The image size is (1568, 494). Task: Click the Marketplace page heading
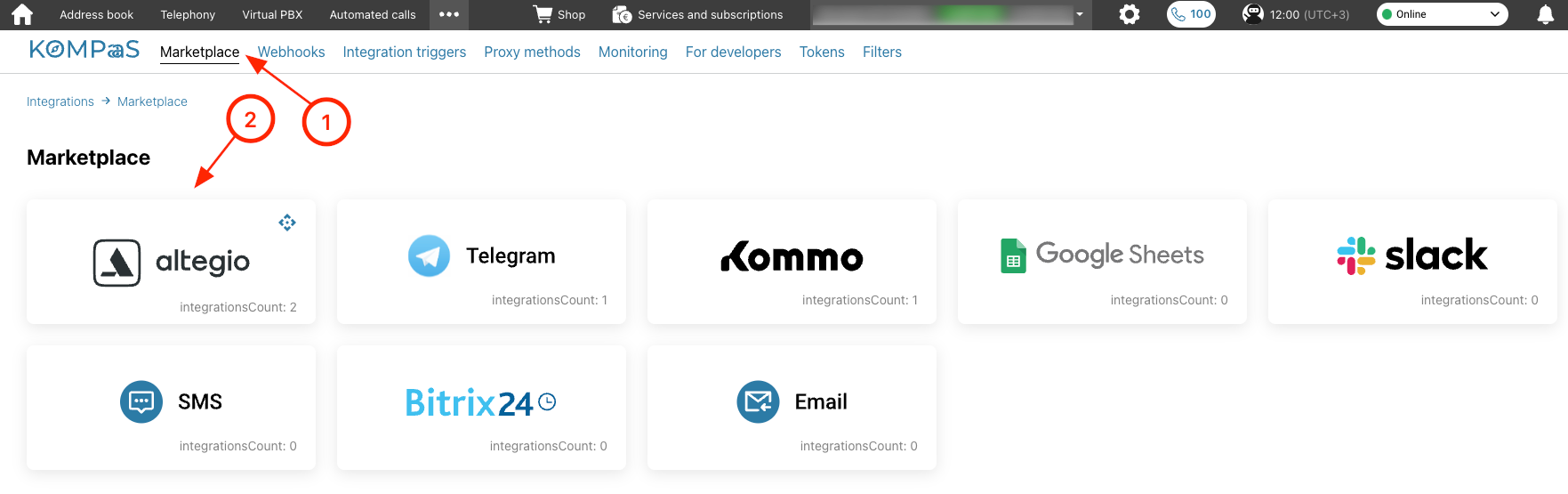88,158
